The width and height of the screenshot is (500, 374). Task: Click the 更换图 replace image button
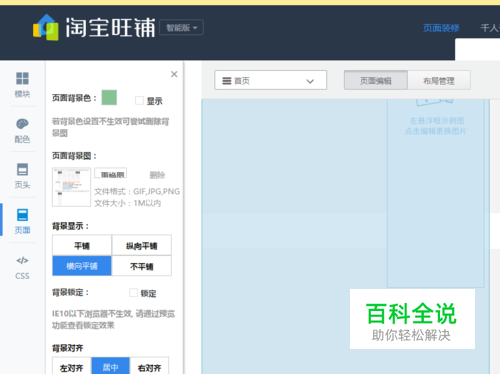pos(111,173)
